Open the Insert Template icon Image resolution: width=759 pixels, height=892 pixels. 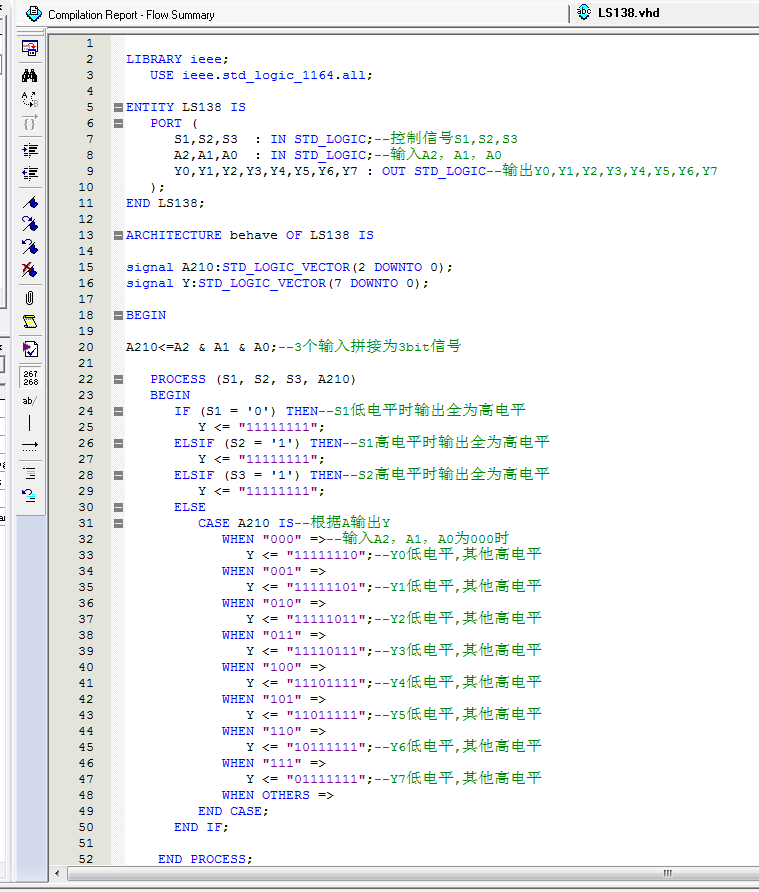point(30,322)
